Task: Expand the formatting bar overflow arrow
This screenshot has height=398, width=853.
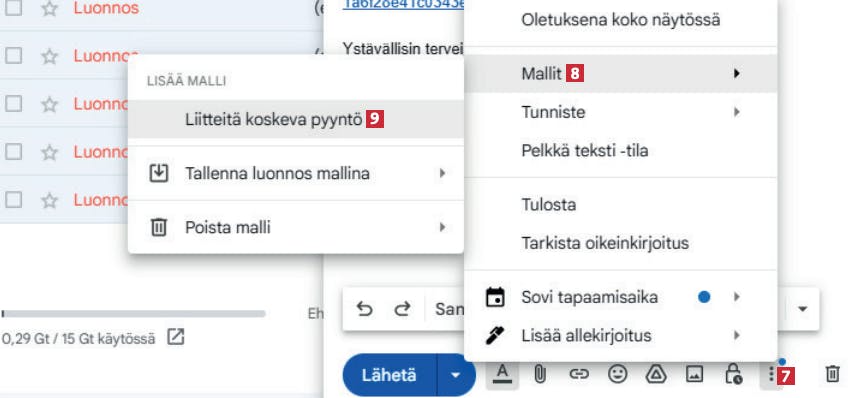Action: (x=802, y=309)
